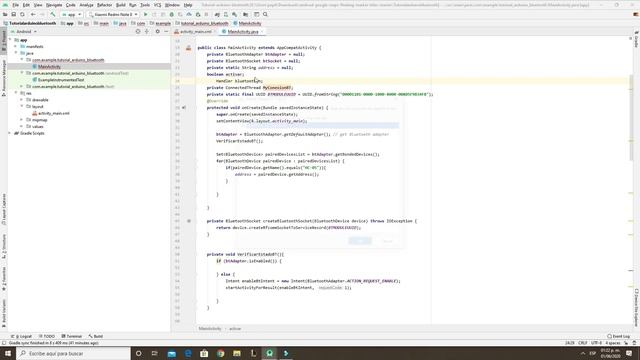Click the tutorial_arduino_bluetooth breadcrumb
Screen dimensions: 640x360
pyautogui.click(x=202, y=23)
